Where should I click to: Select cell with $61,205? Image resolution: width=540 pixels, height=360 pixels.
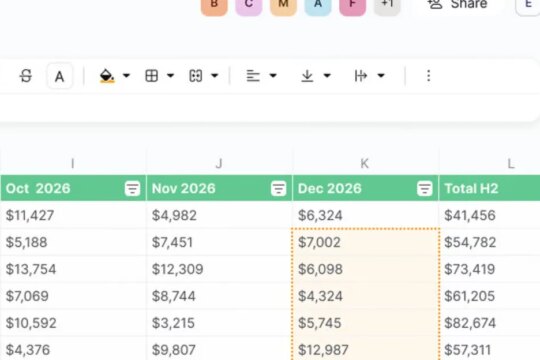489,296
